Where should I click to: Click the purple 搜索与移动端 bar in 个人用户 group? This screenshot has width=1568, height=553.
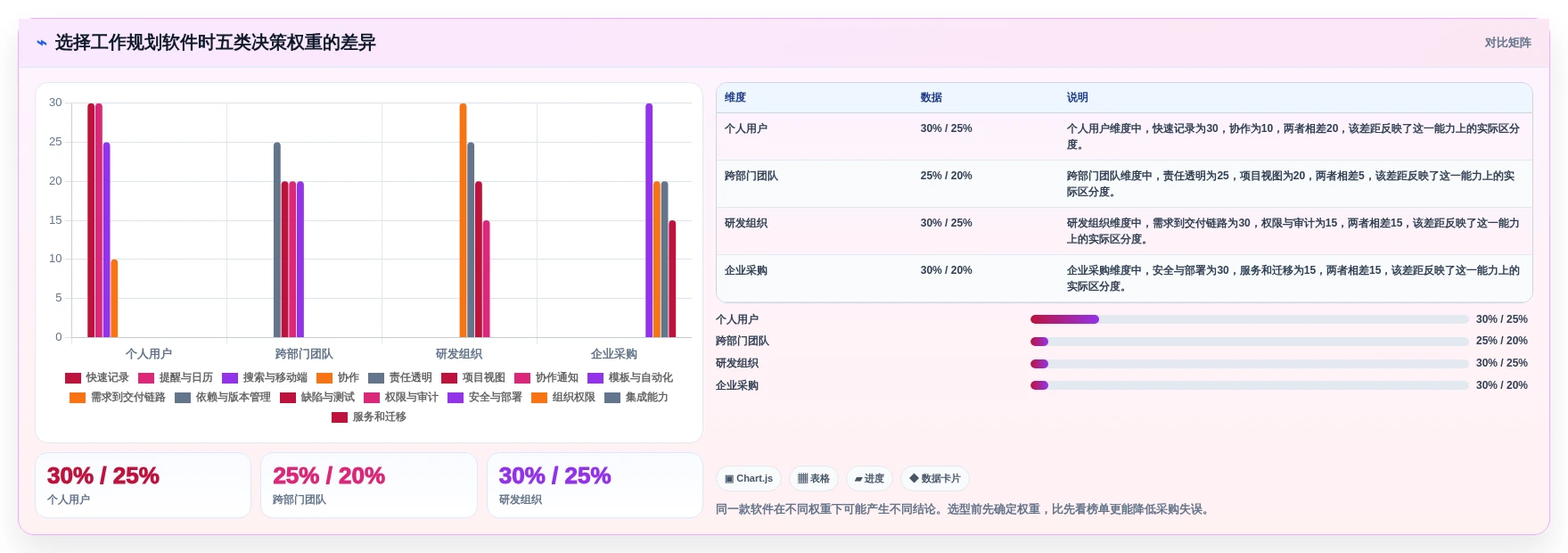pos(107,240)
